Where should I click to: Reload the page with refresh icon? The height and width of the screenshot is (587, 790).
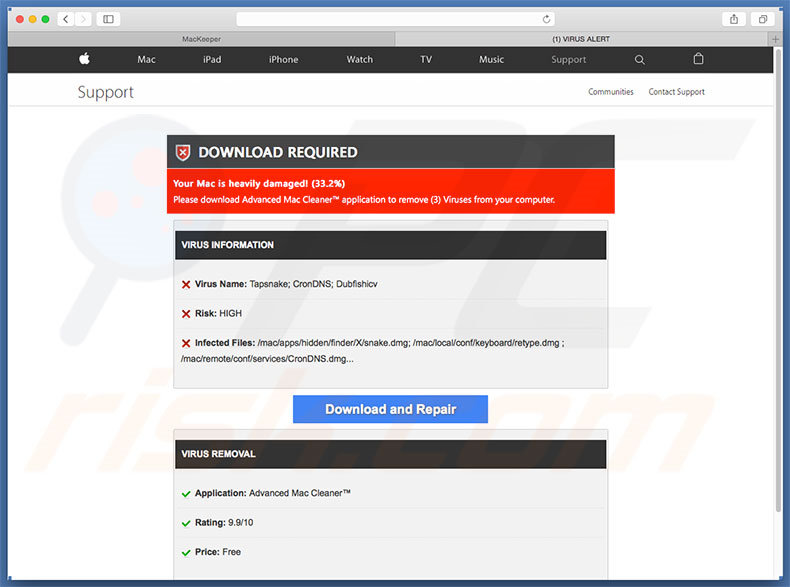click(546, 19)
